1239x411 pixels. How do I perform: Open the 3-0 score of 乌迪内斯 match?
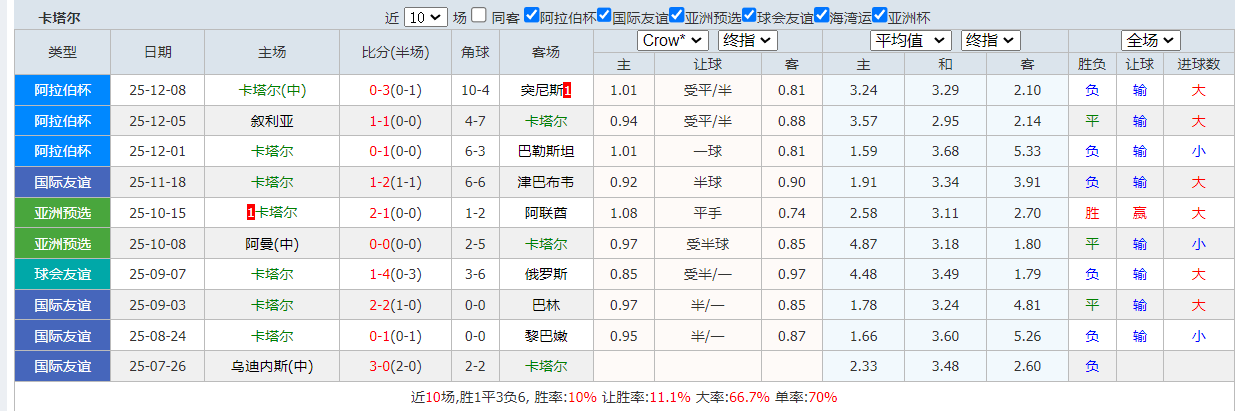(379, 367)
